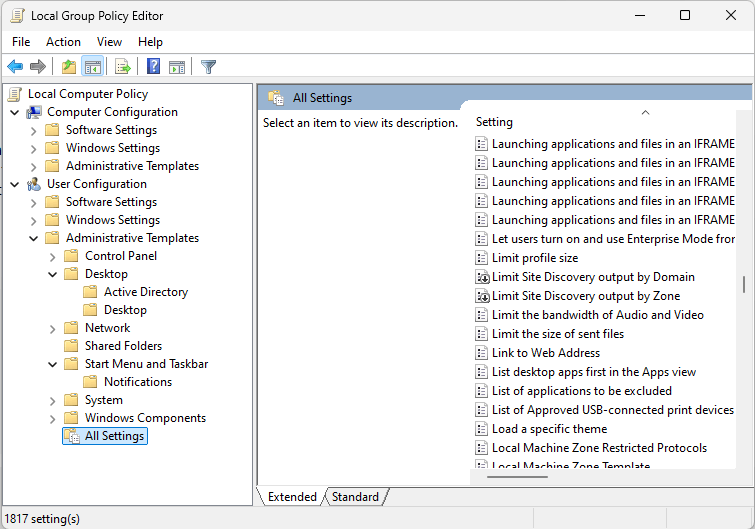Click the Limit Site Discovery output by Domain icon
Screen dimensions: 755x529
pyautogui.click(x=482, y=277)
